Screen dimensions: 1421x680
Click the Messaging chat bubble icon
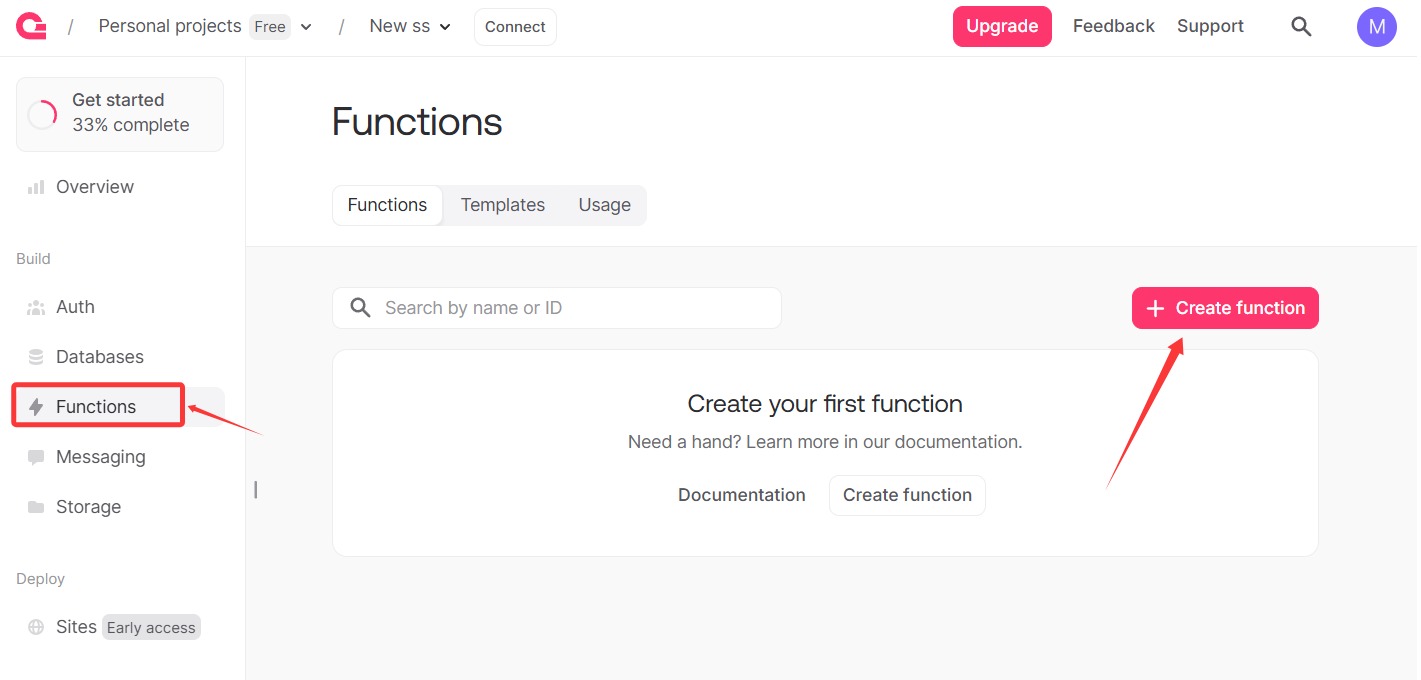pos(36,457)
